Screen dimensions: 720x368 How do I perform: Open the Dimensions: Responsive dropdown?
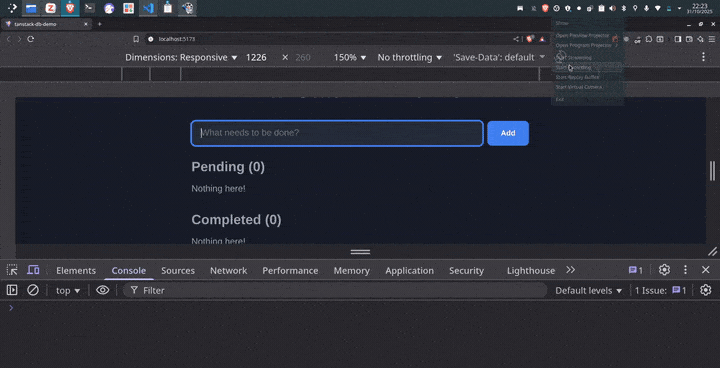coord(181,57)
